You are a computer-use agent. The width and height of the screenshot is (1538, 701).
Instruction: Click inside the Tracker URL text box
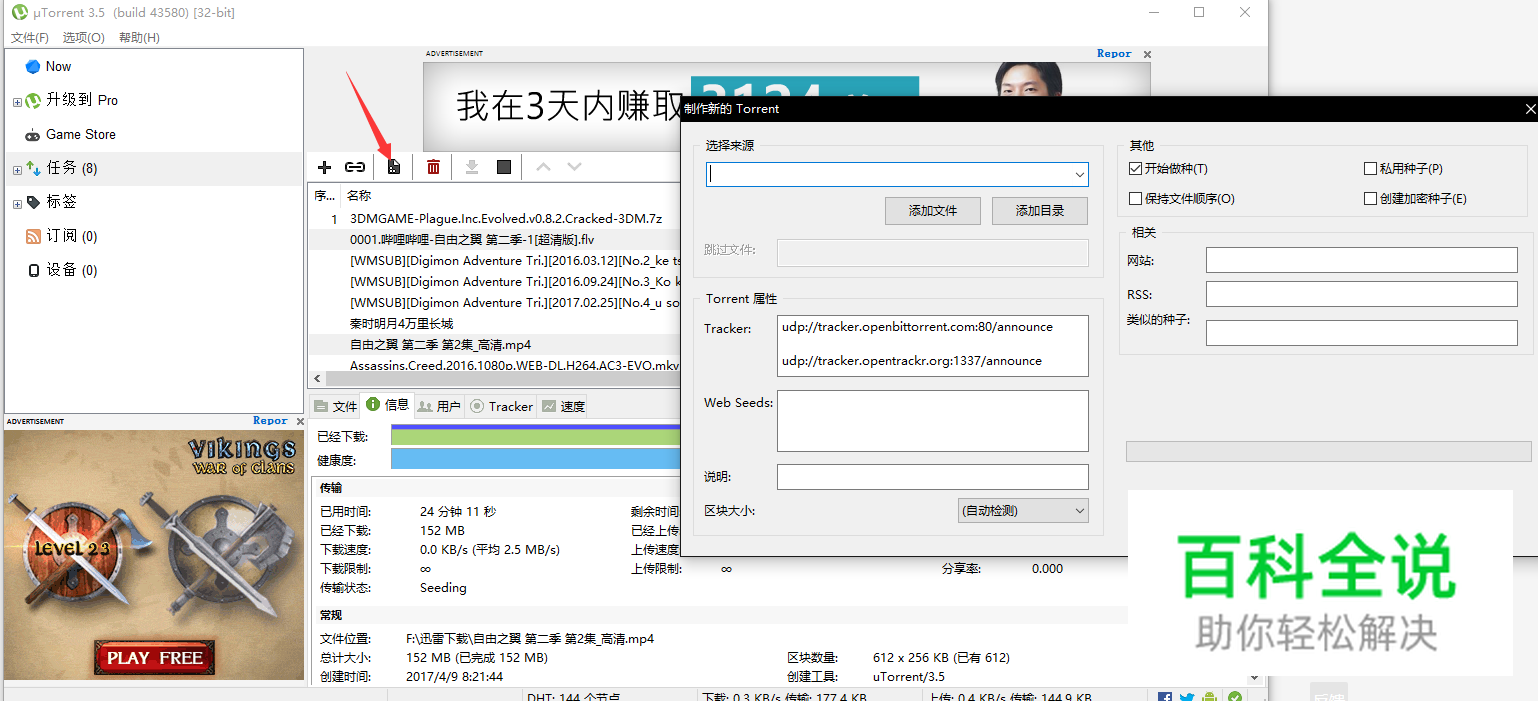click(932, 346)
